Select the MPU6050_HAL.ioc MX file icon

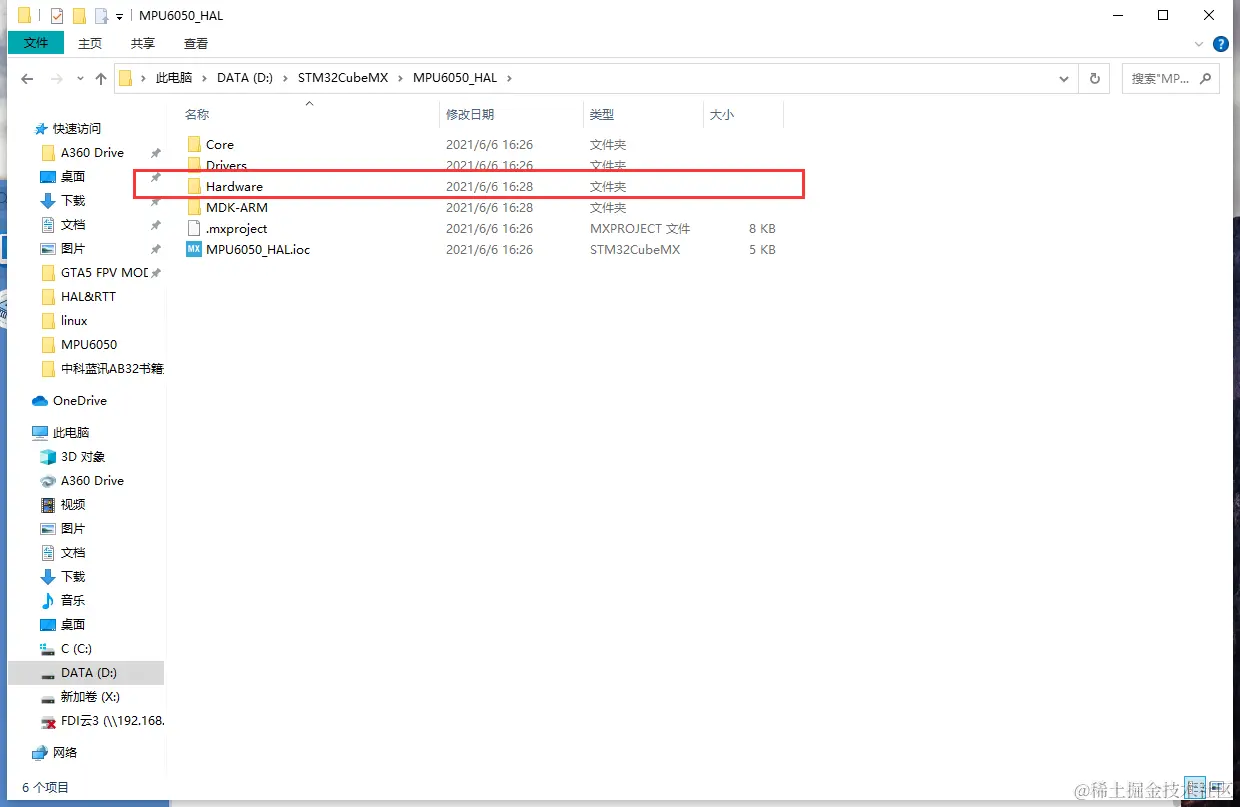pyautogui.click(x=194, y=250)
